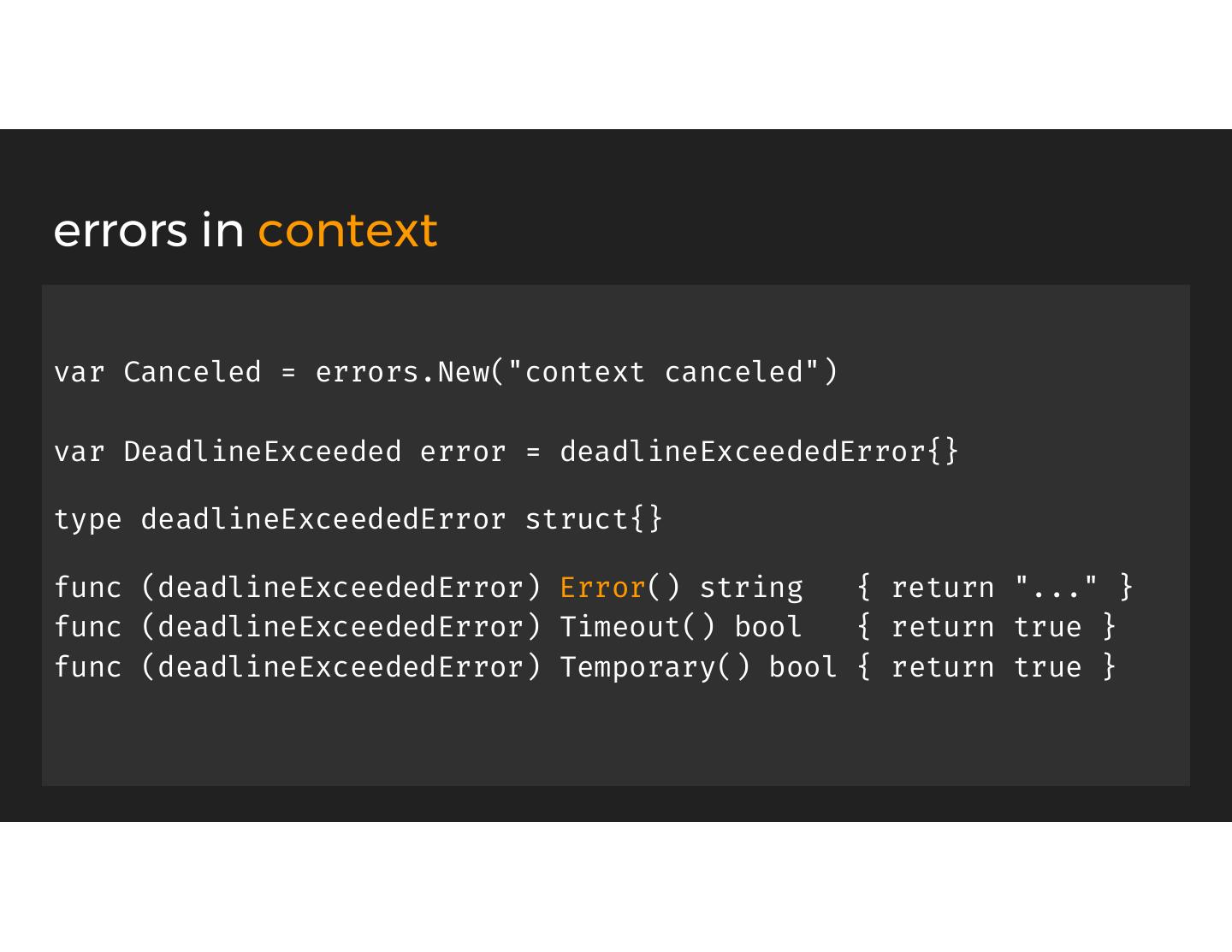The height and width of the screenshot is (952, 1232).
Task: Click "true" on the Timeout line
Action: 1047,627
